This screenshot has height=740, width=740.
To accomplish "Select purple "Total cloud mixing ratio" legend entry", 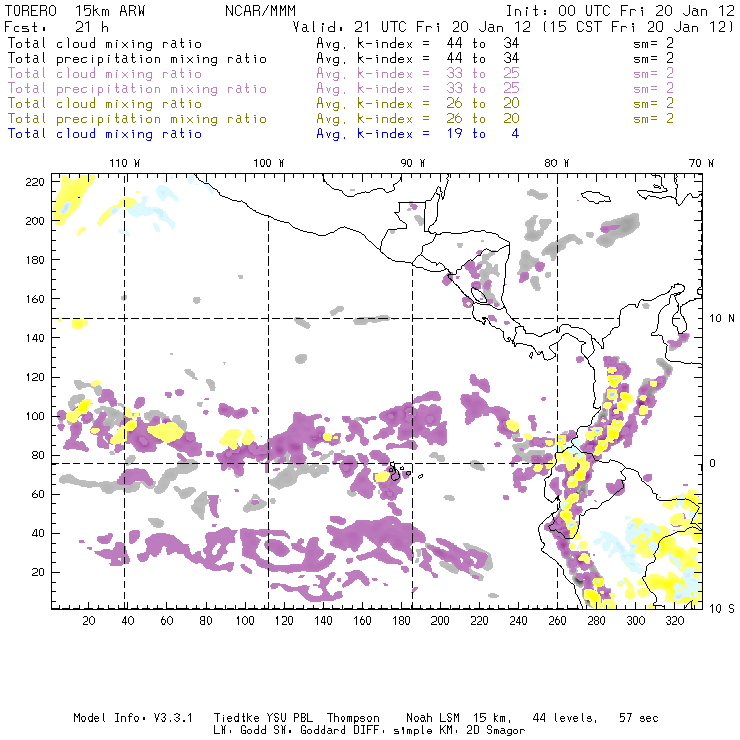I will [x=105, y=74].
